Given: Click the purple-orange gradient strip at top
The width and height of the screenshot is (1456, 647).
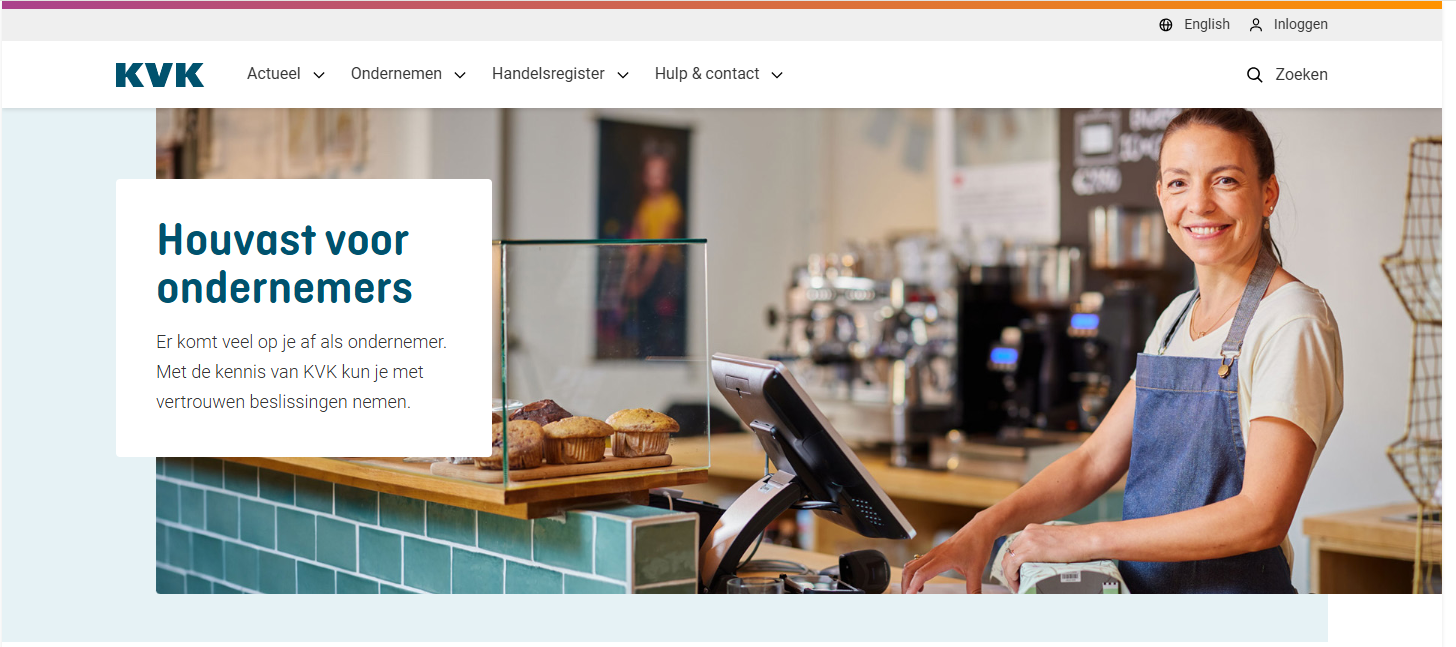Looking at the screenshot, I should pyautogui.click(x=728, y=4).
